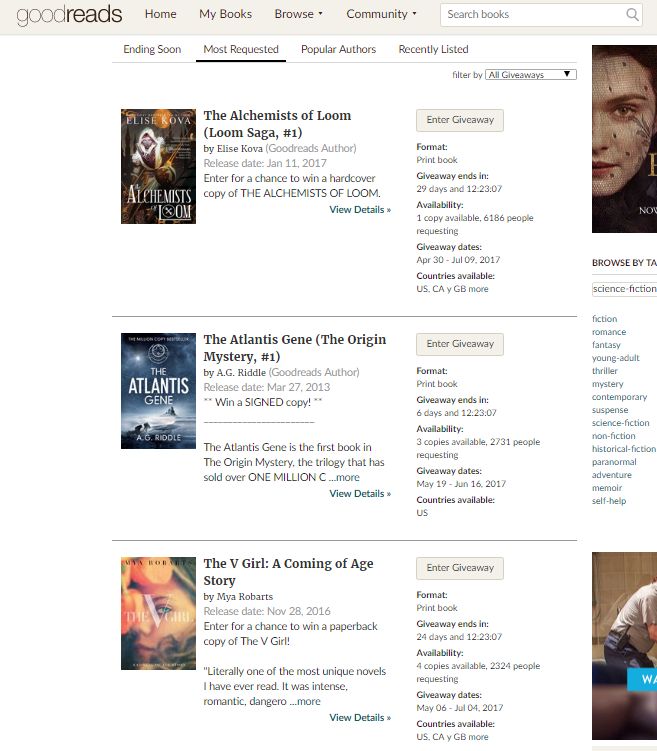The width and height of the screenshot is (657, 751).
Task: Enter Giveaway for The Atlantis Gene
Action: coord(460,344)
